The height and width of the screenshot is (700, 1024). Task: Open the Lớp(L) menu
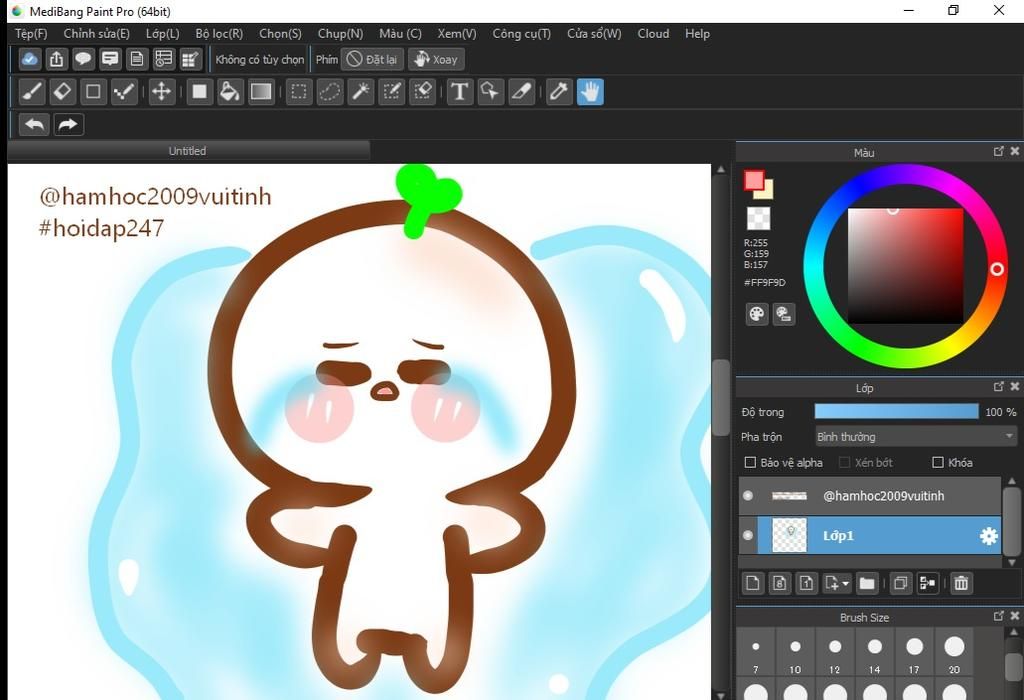tap(163, 34)
